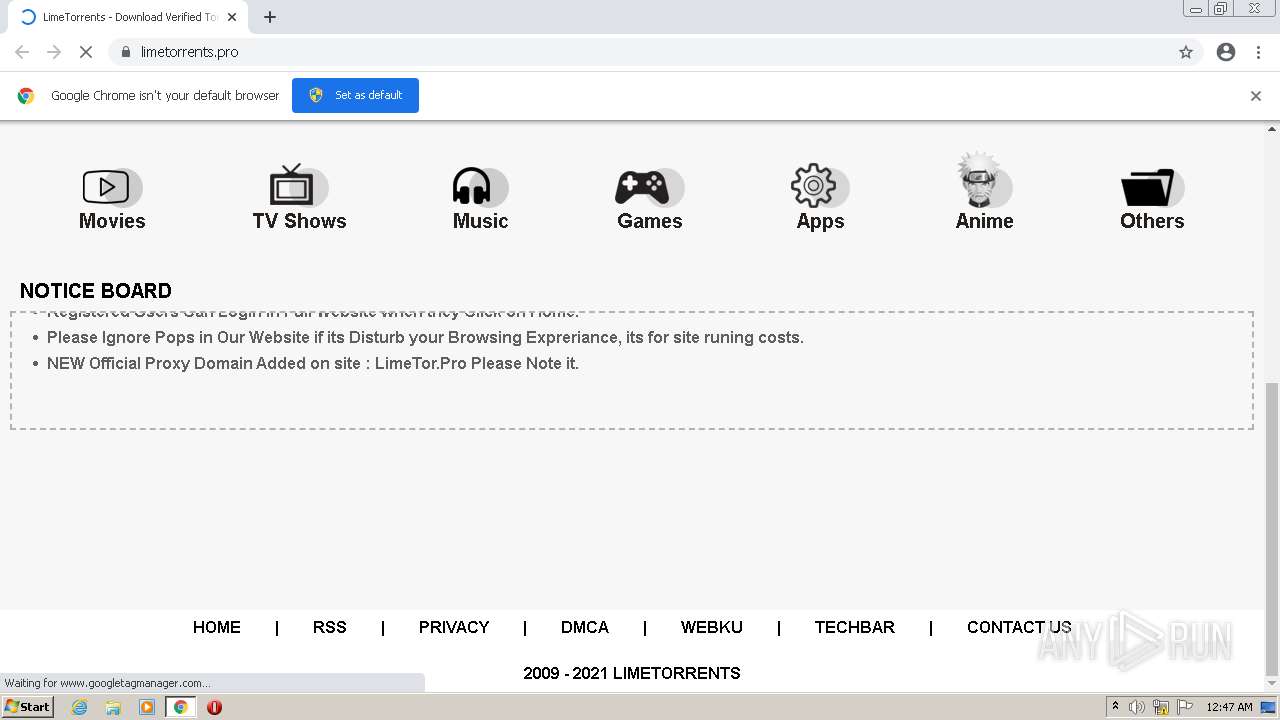Screen dimensions: 1280x720
Task: Open the WEBKU footer link
Action: [711, 627]
